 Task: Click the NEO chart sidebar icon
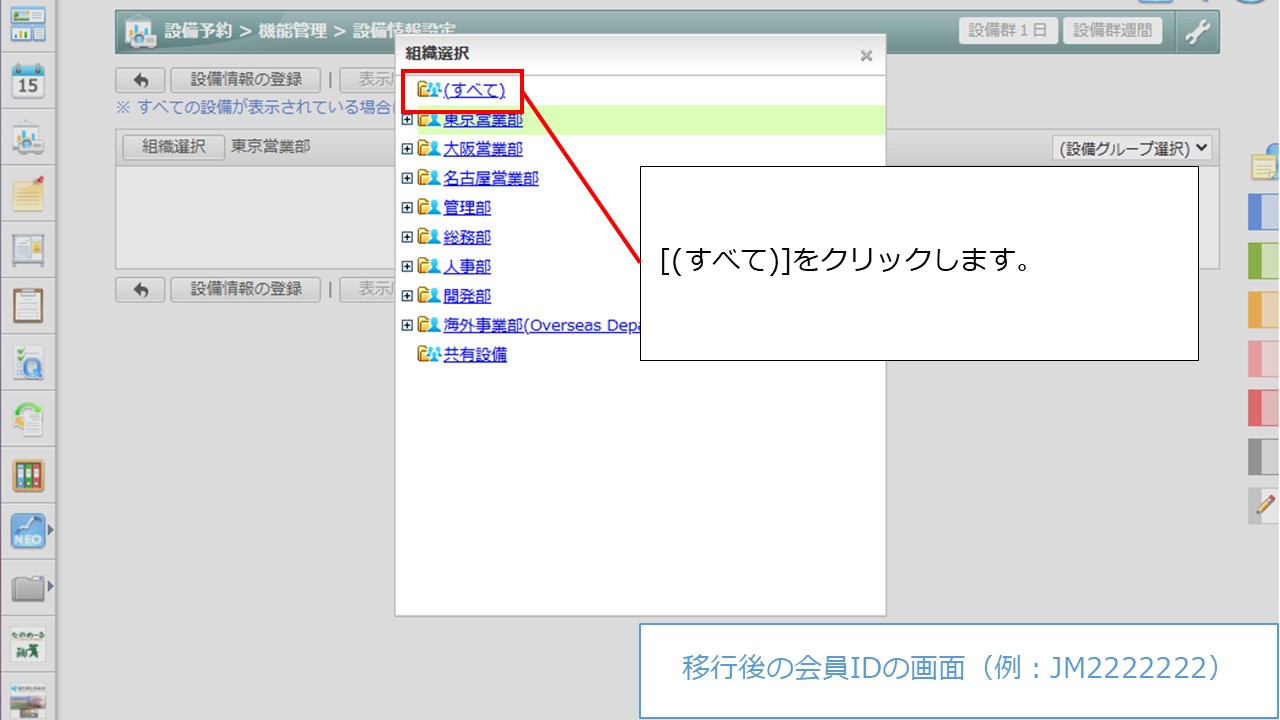point(28,530)
